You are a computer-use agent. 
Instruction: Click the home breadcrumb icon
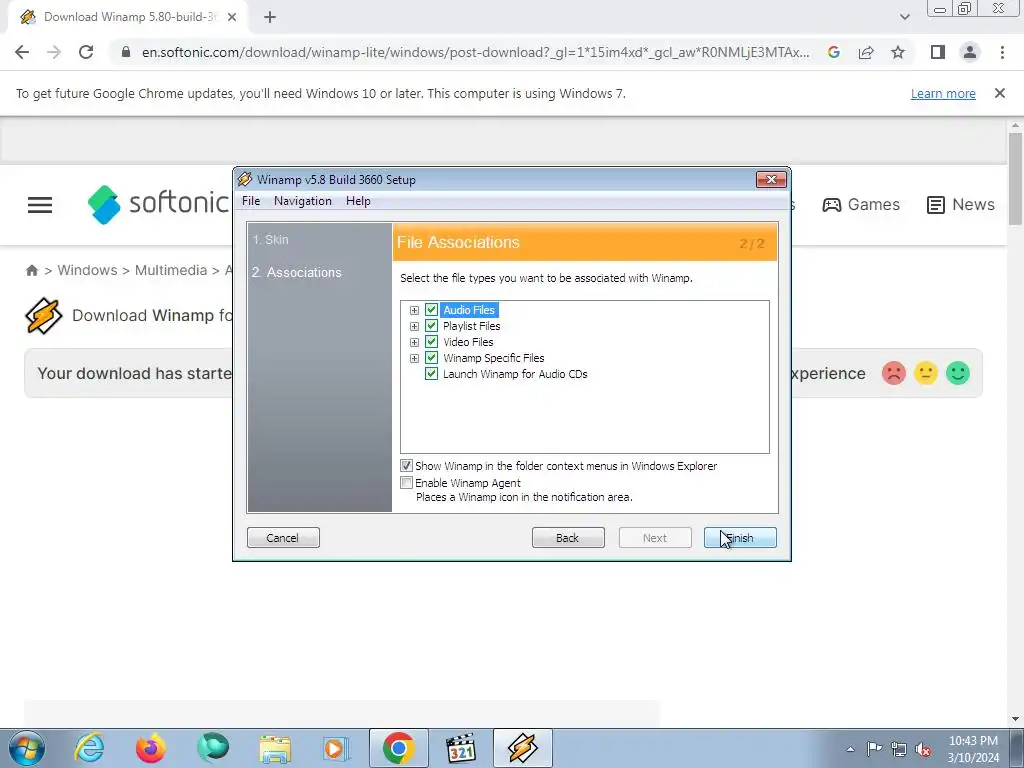click(x=31, y=270)
